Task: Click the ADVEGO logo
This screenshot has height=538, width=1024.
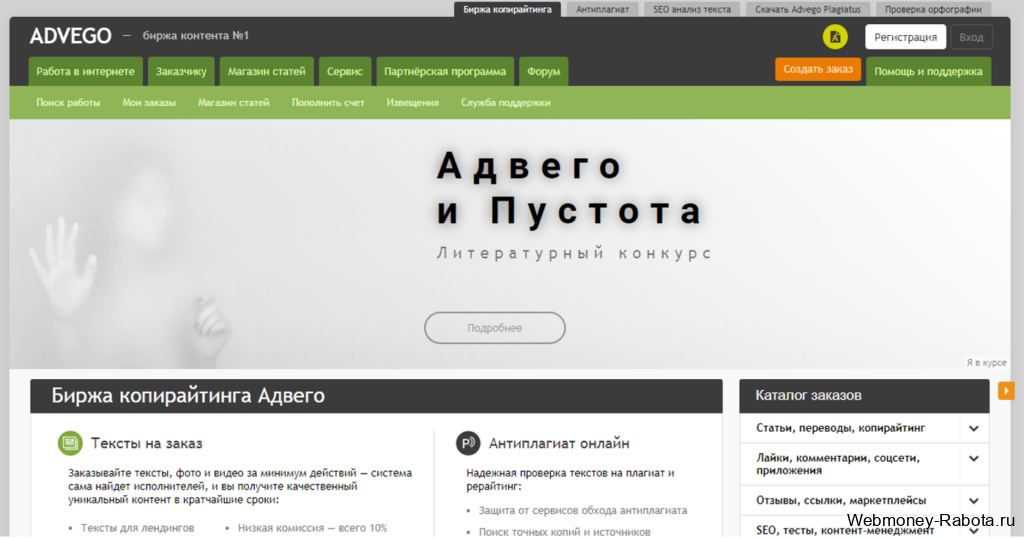Action: [x=71, y=36]
